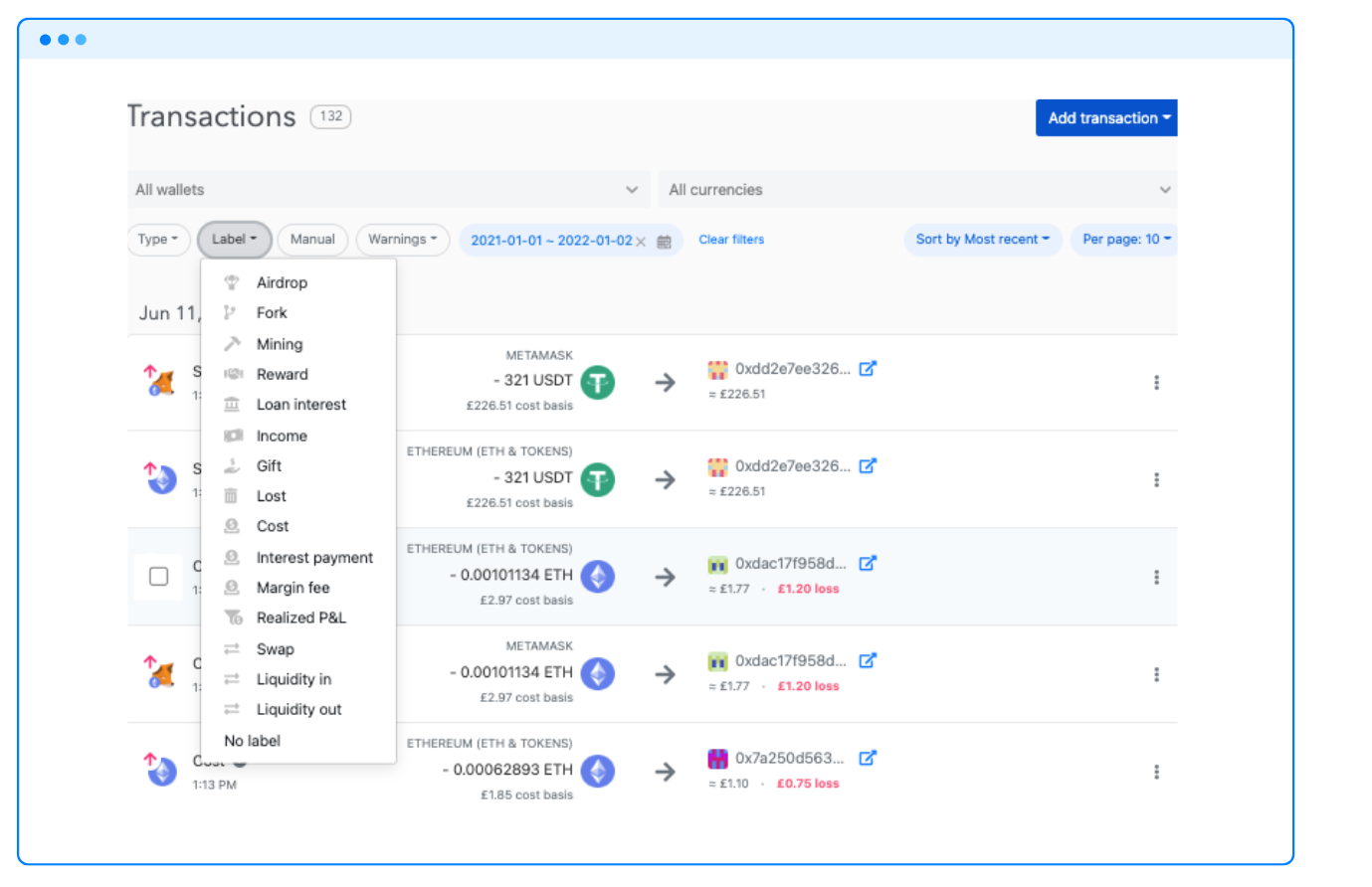The height and width of the screenshot is (887, 1372).
Task: Tick the checkbox on the highlighted row
Action: (158, 577)
